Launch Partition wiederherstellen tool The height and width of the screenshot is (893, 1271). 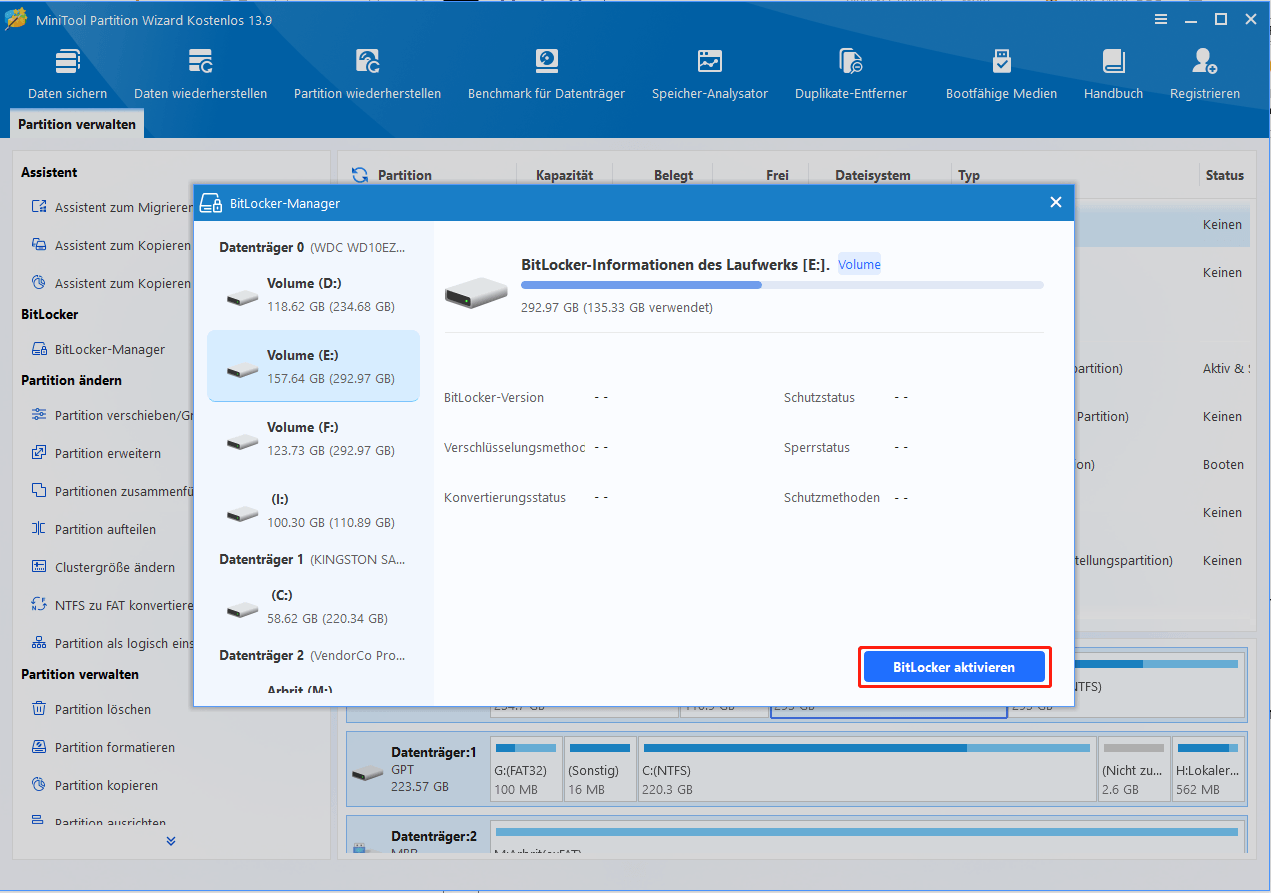tap(367, 75)
